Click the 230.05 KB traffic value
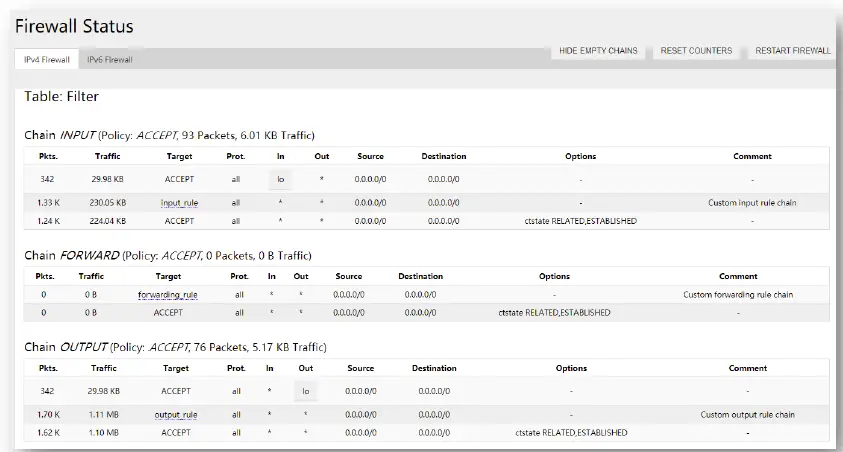This screenshot has width=843, height=452. pyautogui.click(x=108, y=203)
